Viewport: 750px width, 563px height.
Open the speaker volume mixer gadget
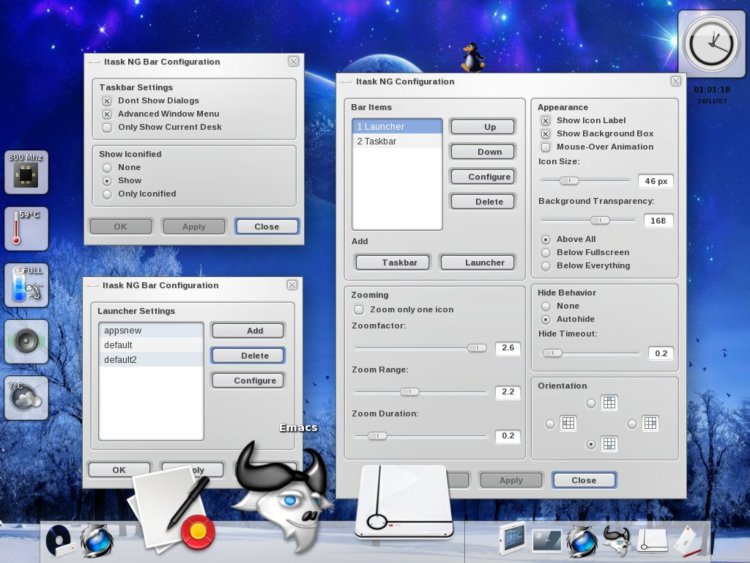(x=26, y=342)
